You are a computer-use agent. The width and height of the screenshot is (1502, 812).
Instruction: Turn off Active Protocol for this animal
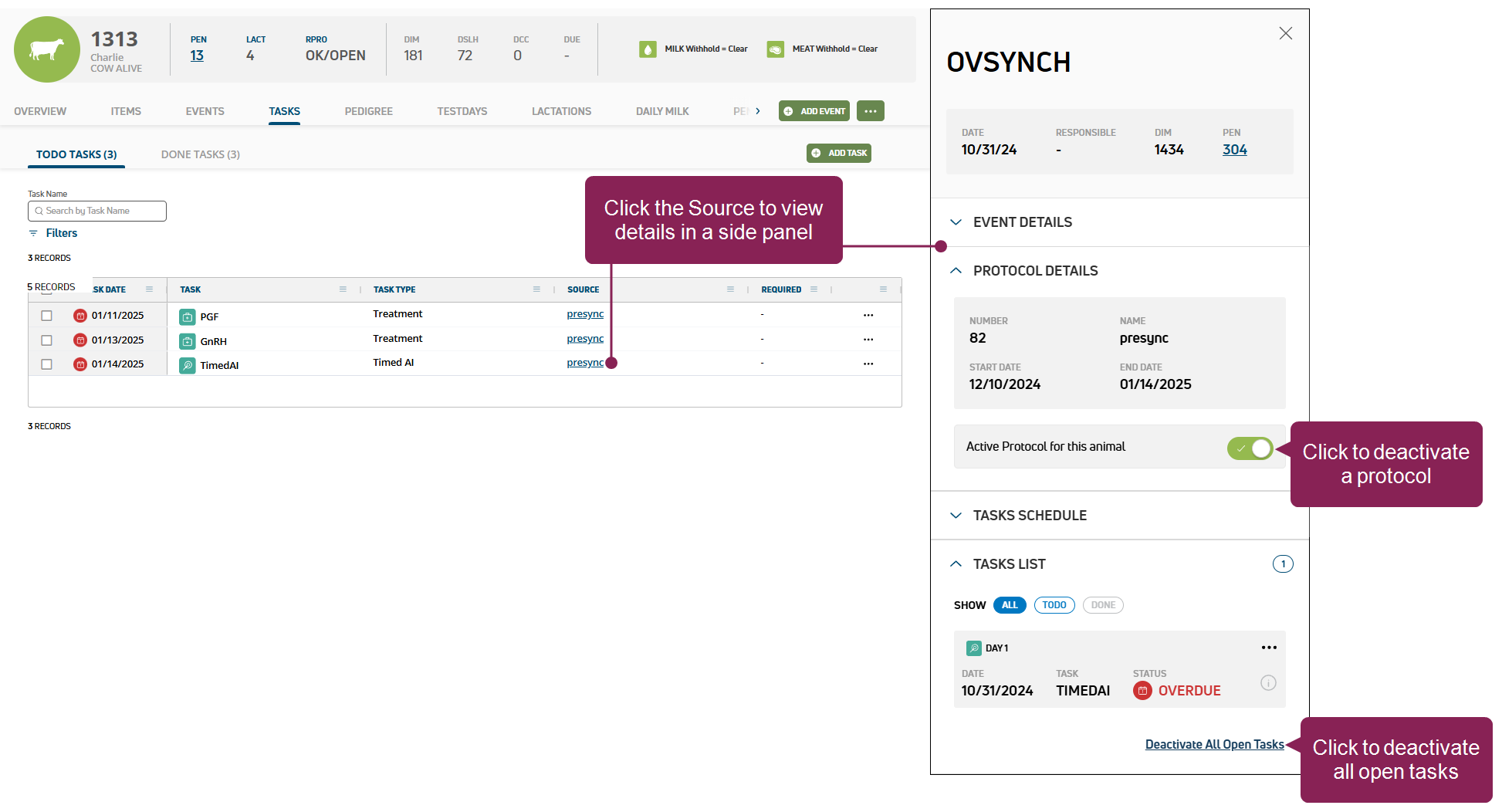coord(1250,448)
